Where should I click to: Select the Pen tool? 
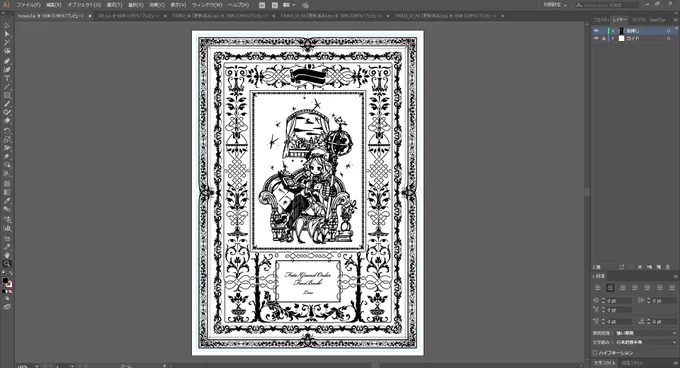click(x=7, y=61)
